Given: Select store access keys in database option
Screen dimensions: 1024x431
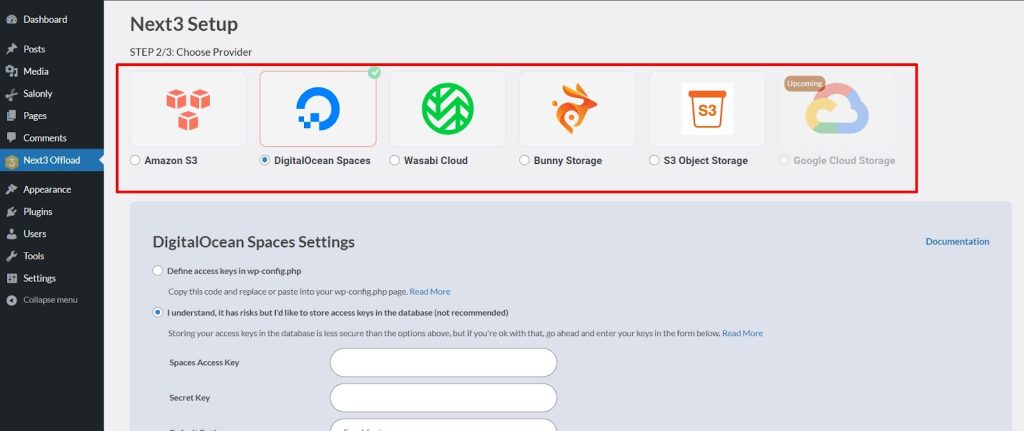Looking at the screenshot, I should click(157, 313).
